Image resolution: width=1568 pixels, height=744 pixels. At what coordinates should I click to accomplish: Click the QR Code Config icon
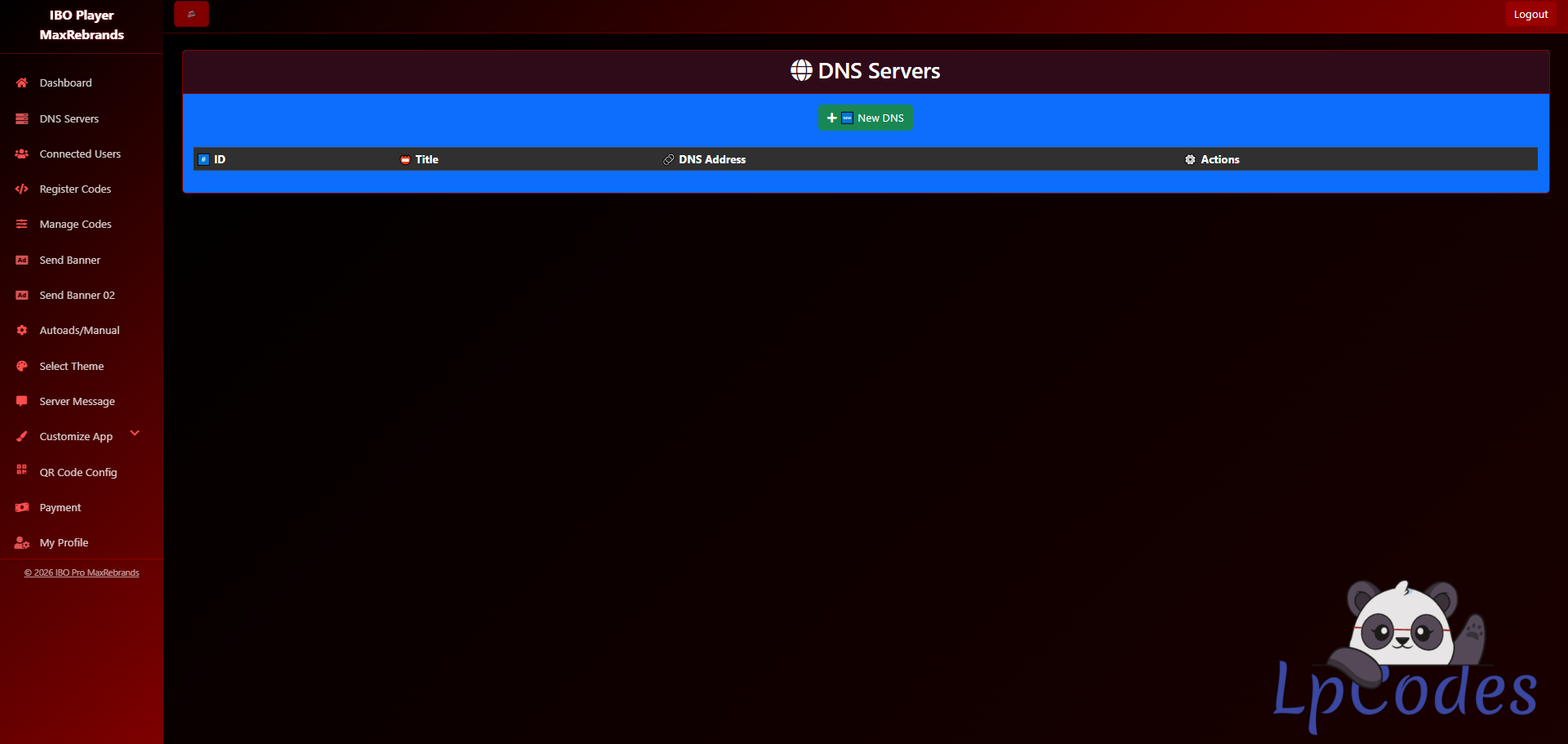tap(22, 470)
